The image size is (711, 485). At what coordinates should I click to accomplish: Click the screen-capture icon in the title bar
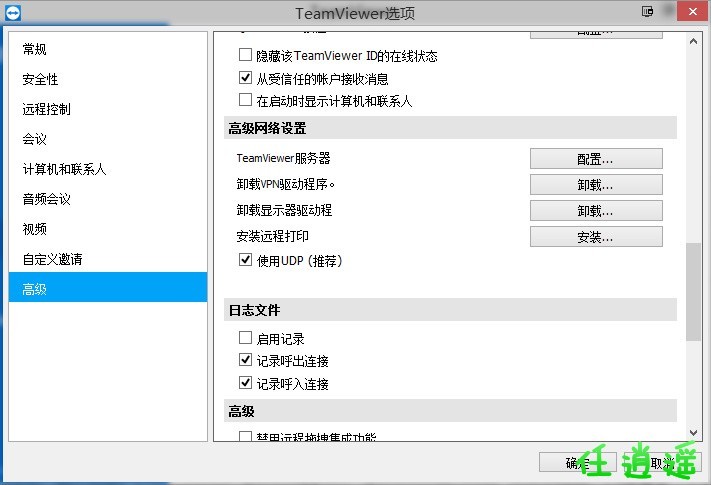pyautogui.click(x=648, y=11)
